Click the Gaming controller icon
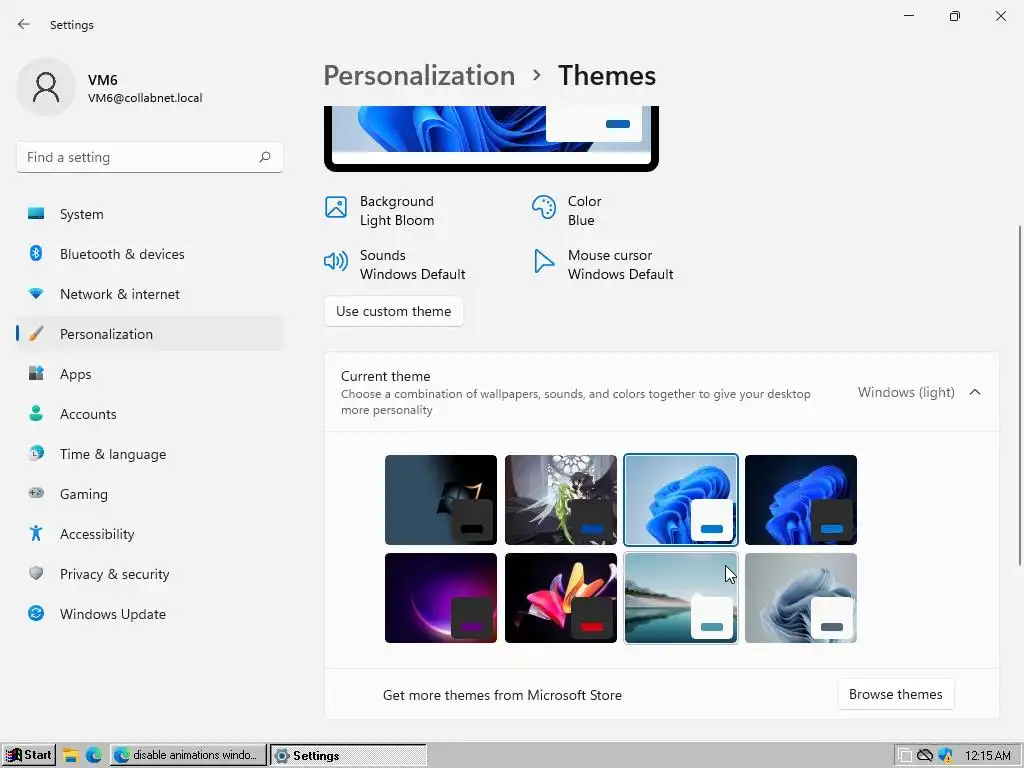1024x768 pixels. (36, 493)
